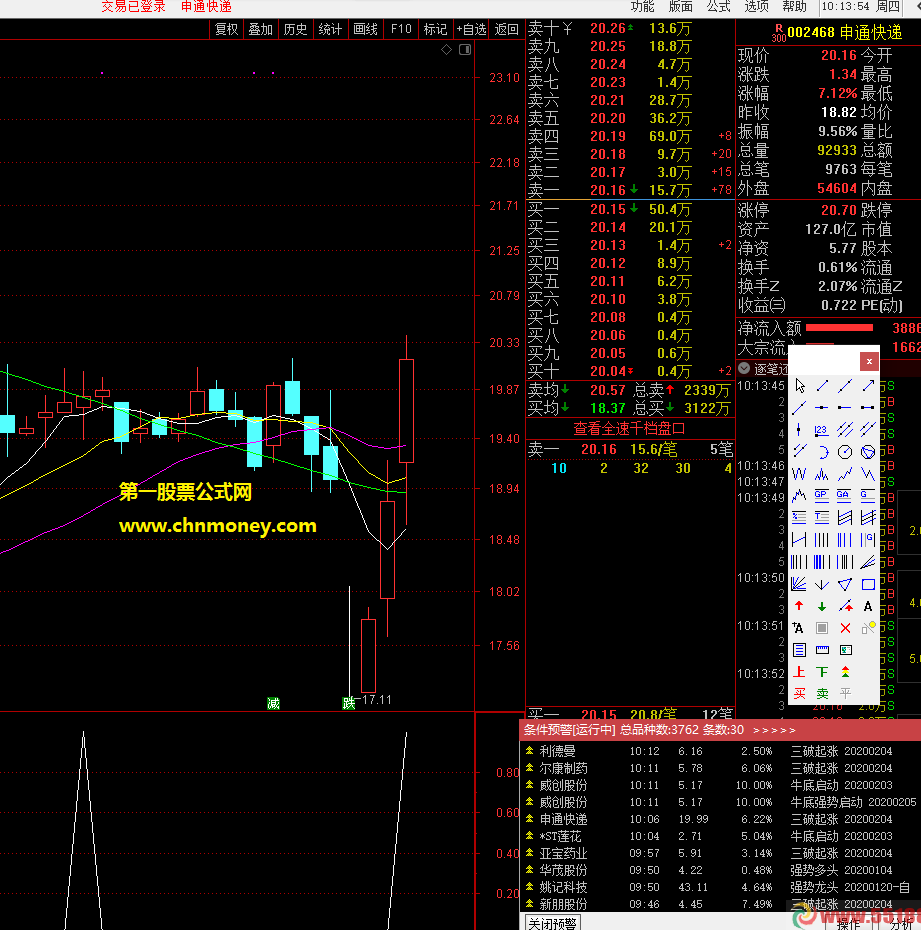
Task: Select the plain A text tool
Action: click(x=868, y=606)
